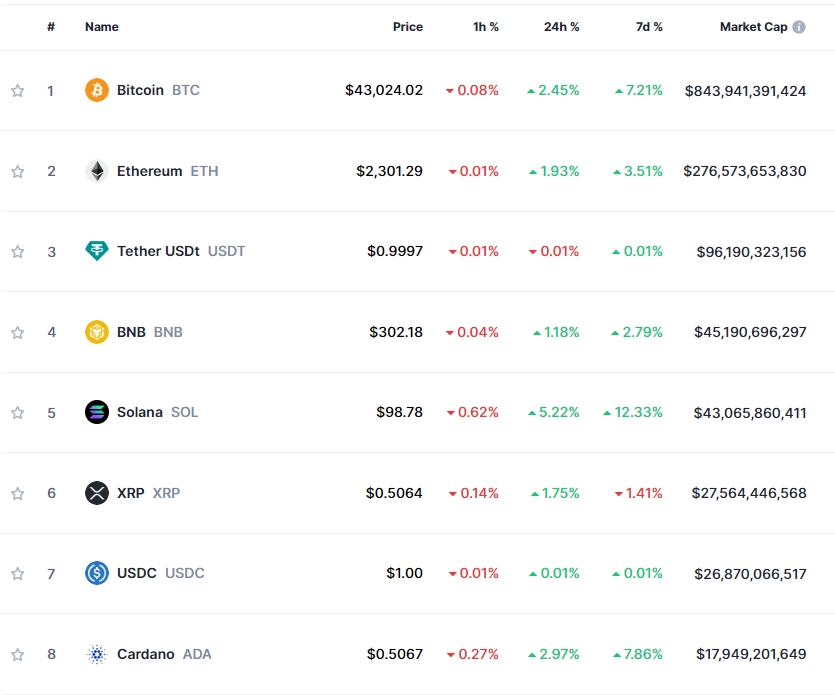Toggle the watchlist star for Solana
Viewport: 835px width, 695px height.
(17, 413)
